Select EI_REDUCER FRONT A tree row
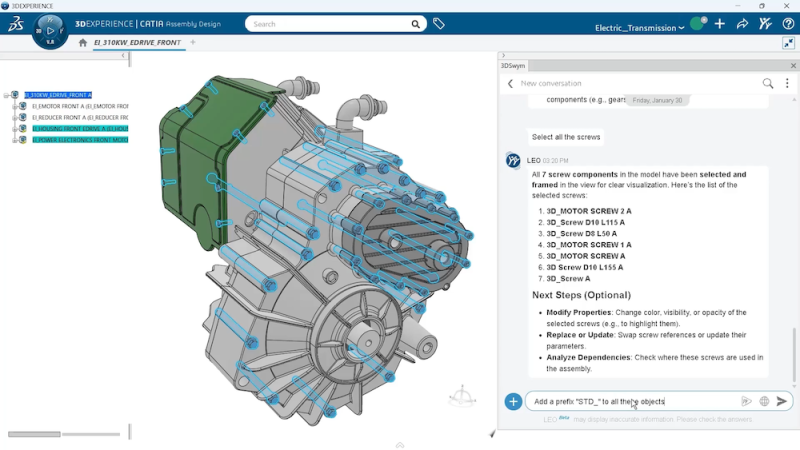The height and width of the screenshot is (450, 800). tap(80, 117)
